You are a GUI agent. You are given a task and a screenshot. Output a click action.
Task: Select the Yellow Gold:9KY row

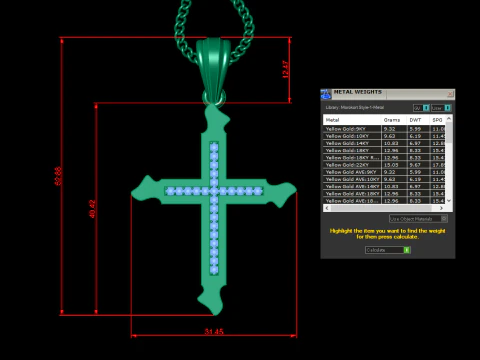point(384,129)
